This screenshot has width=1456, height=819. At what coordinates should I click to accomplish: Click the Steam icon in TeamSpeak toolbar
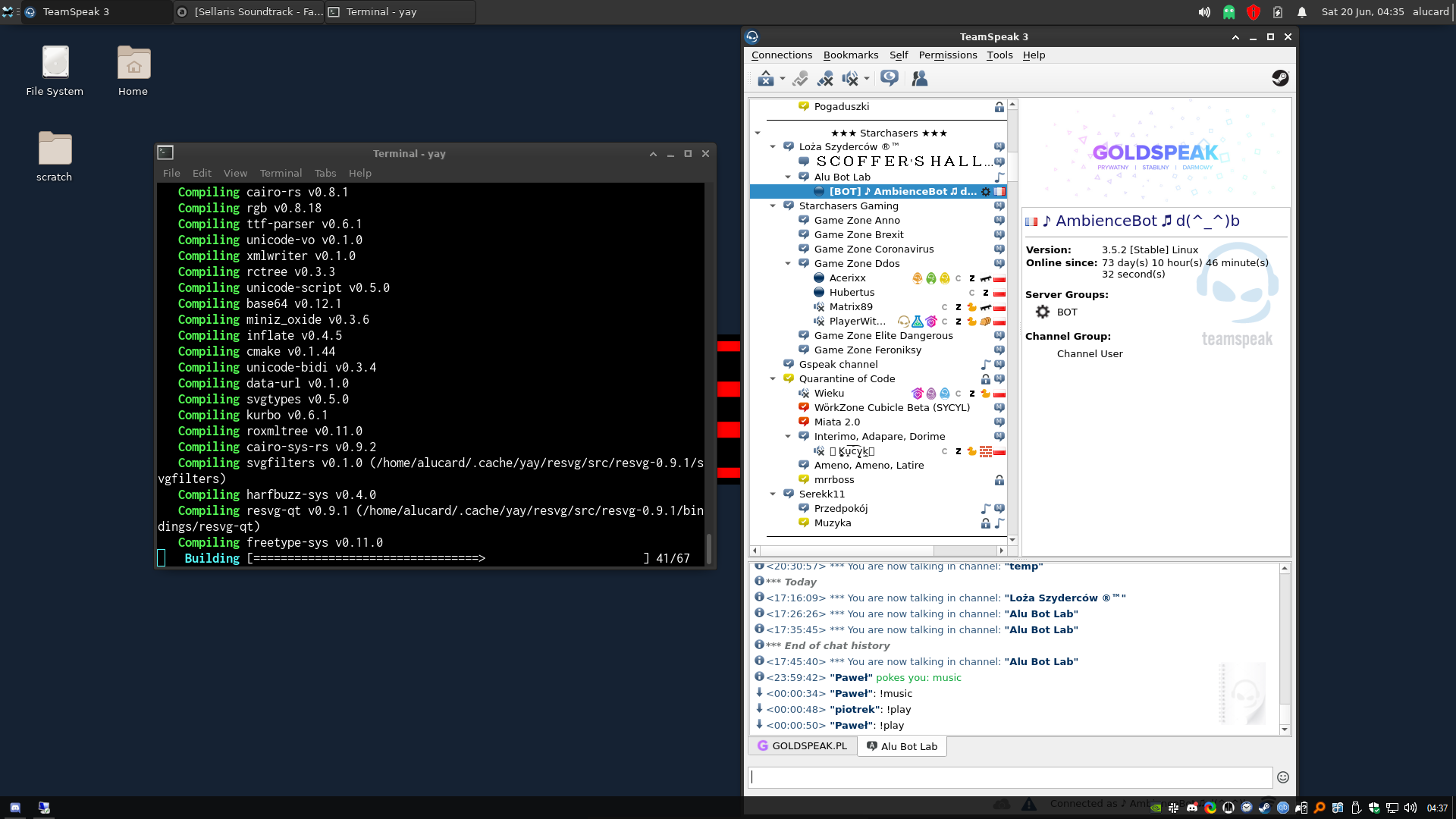click(x=1280, y=78)
